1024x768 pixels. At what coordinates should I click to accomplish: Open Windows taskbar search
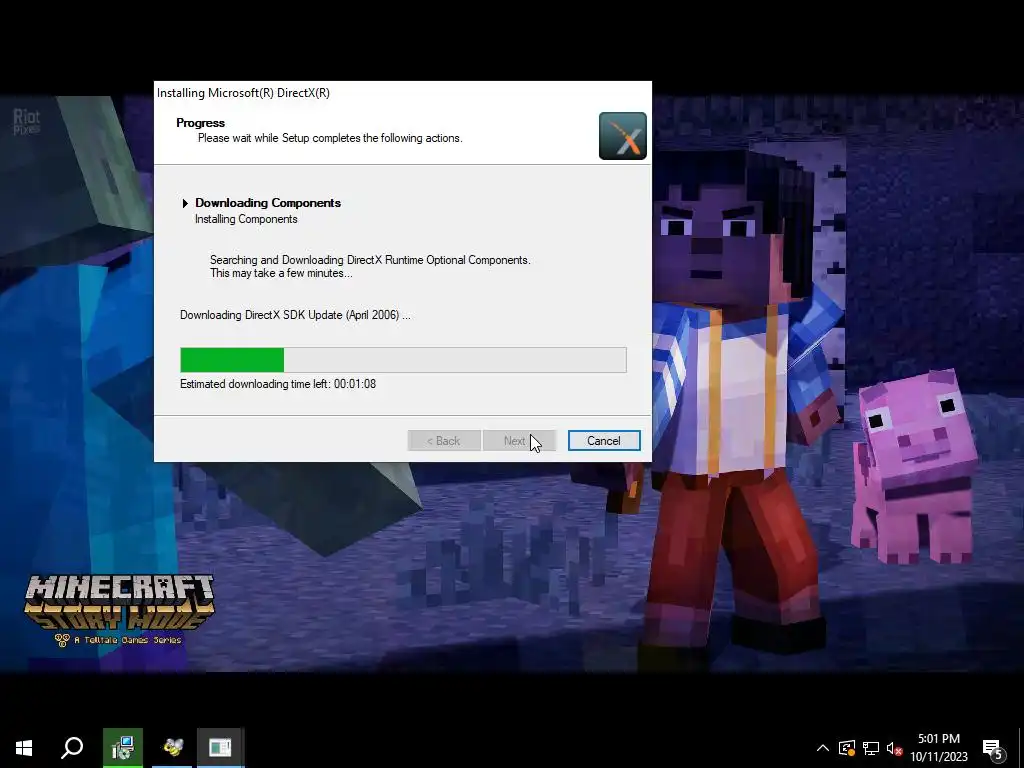72,748
